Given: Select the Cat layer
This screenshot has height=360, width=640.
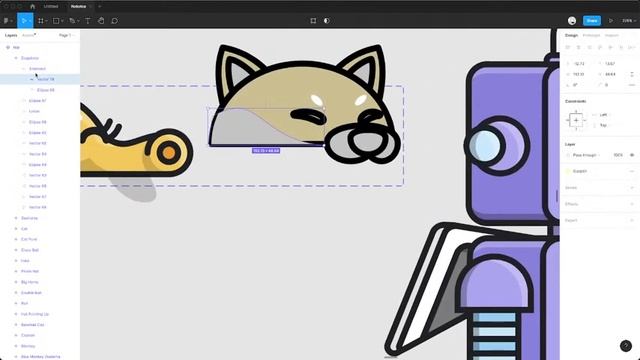Looking at the screenshot, I should [24, 229].
